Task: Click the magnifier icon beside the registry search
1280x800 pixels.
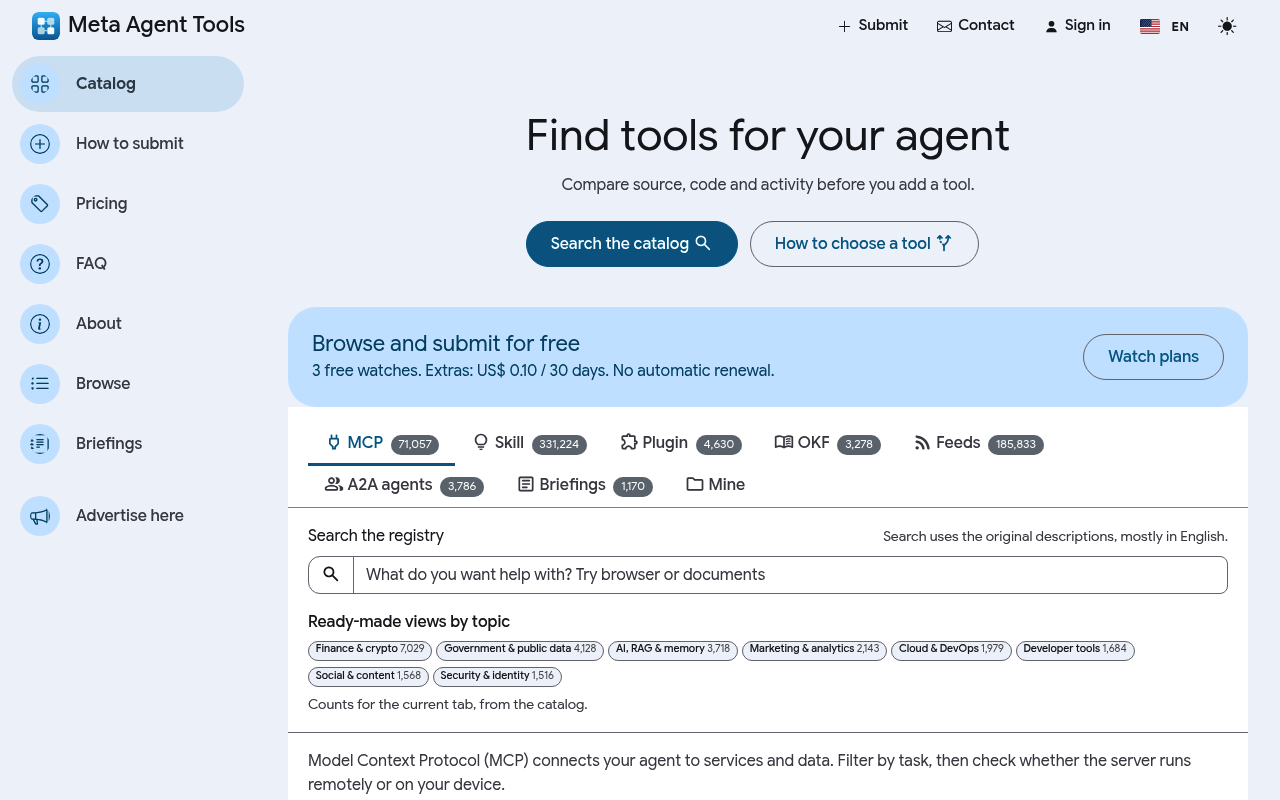Action: (331, 575)
